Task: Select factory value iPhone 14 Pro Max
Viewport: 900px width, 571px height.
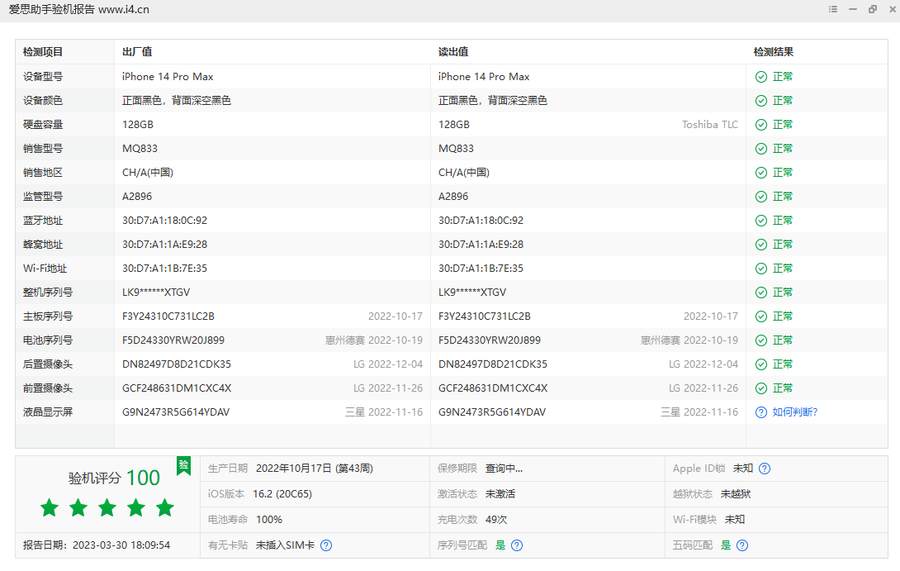Action: [x=168, y=76]
